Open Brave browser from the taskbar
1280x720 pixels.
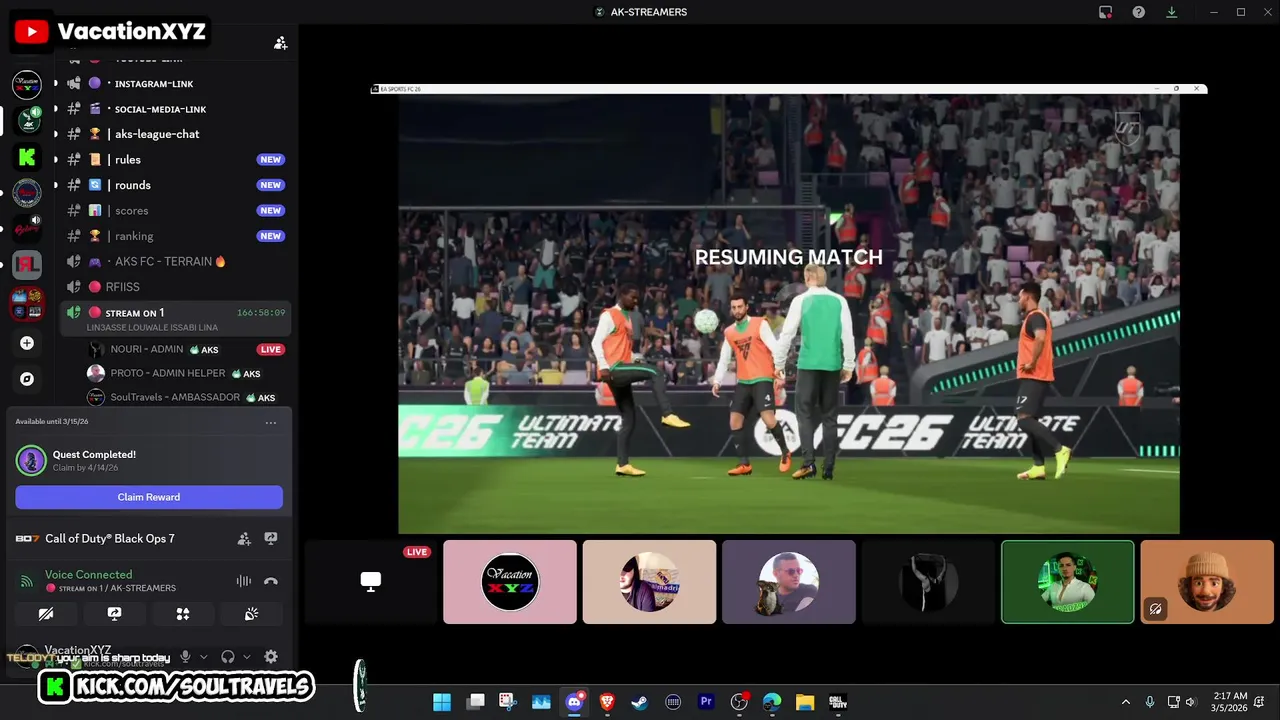607,702
